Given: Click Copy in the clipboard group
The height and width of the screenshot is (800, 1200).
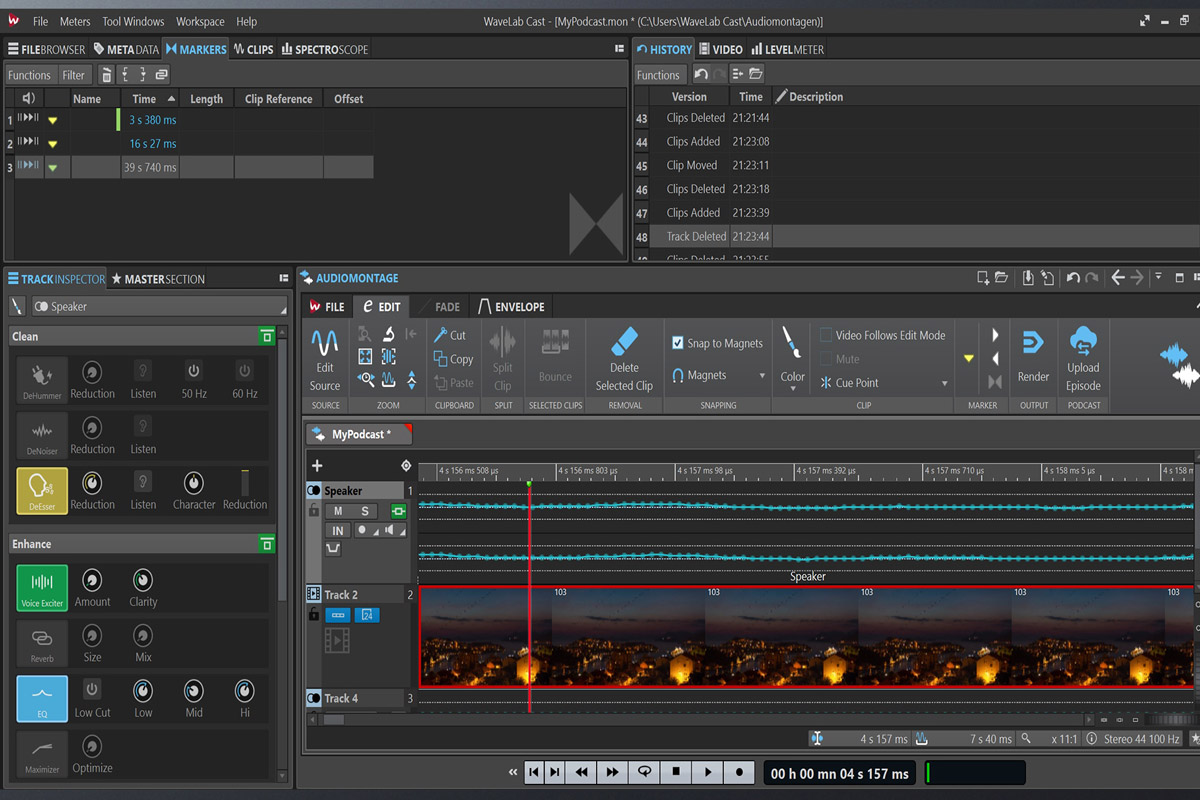Looking at the screenshot, I should click(x=453, y=359).
